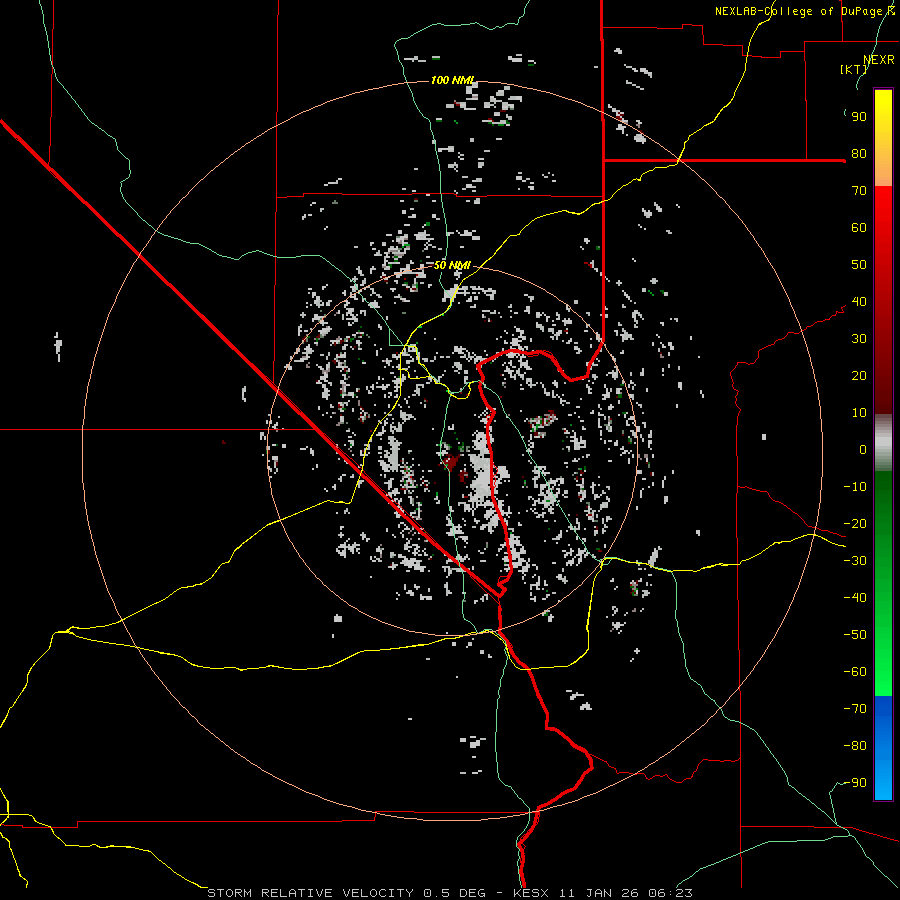Select the positive 10 scale value
Viewport: 900px width, 900px height.
coord(859,413)
